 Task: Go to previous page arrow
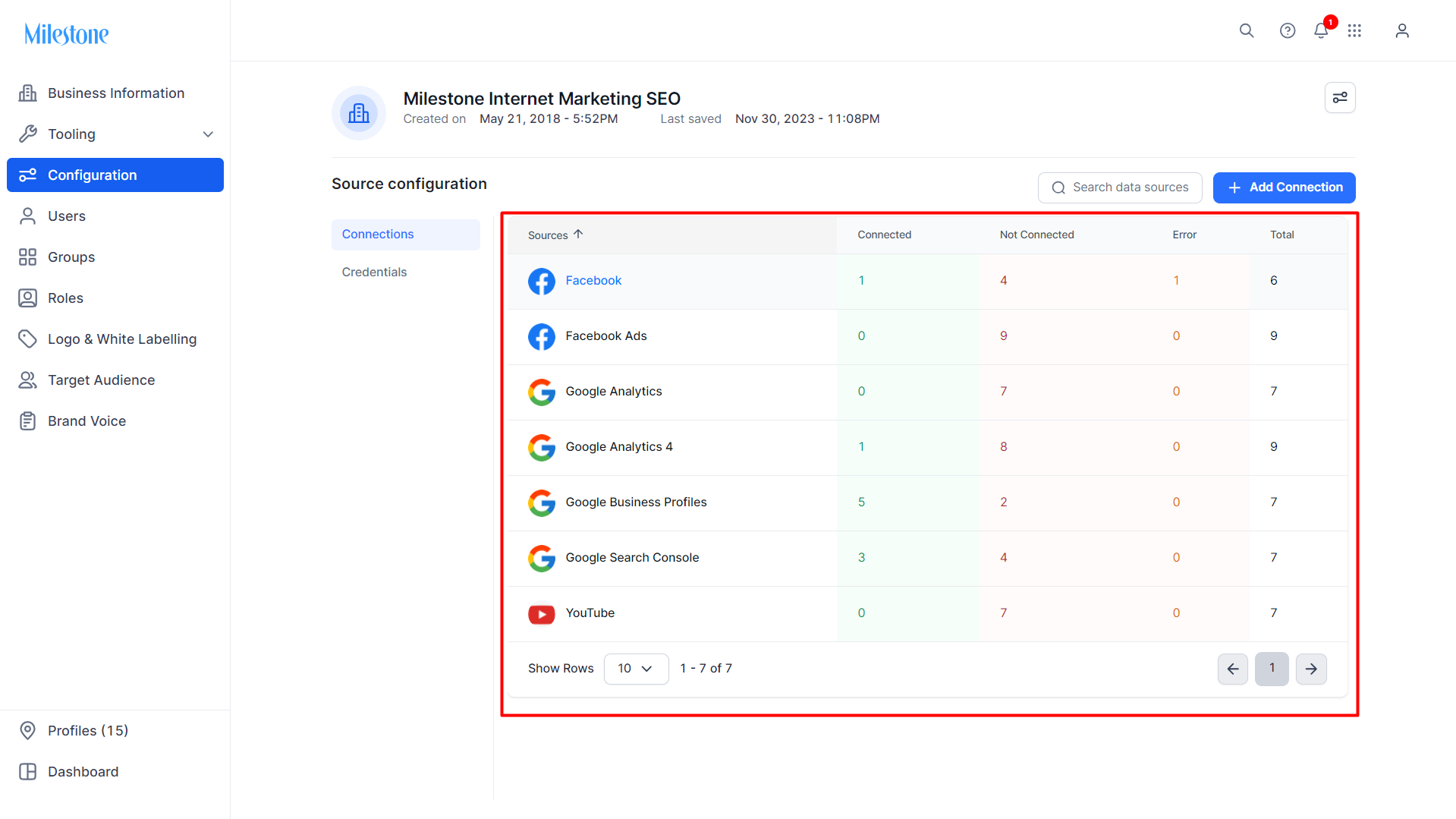[x=1233, y=669]
